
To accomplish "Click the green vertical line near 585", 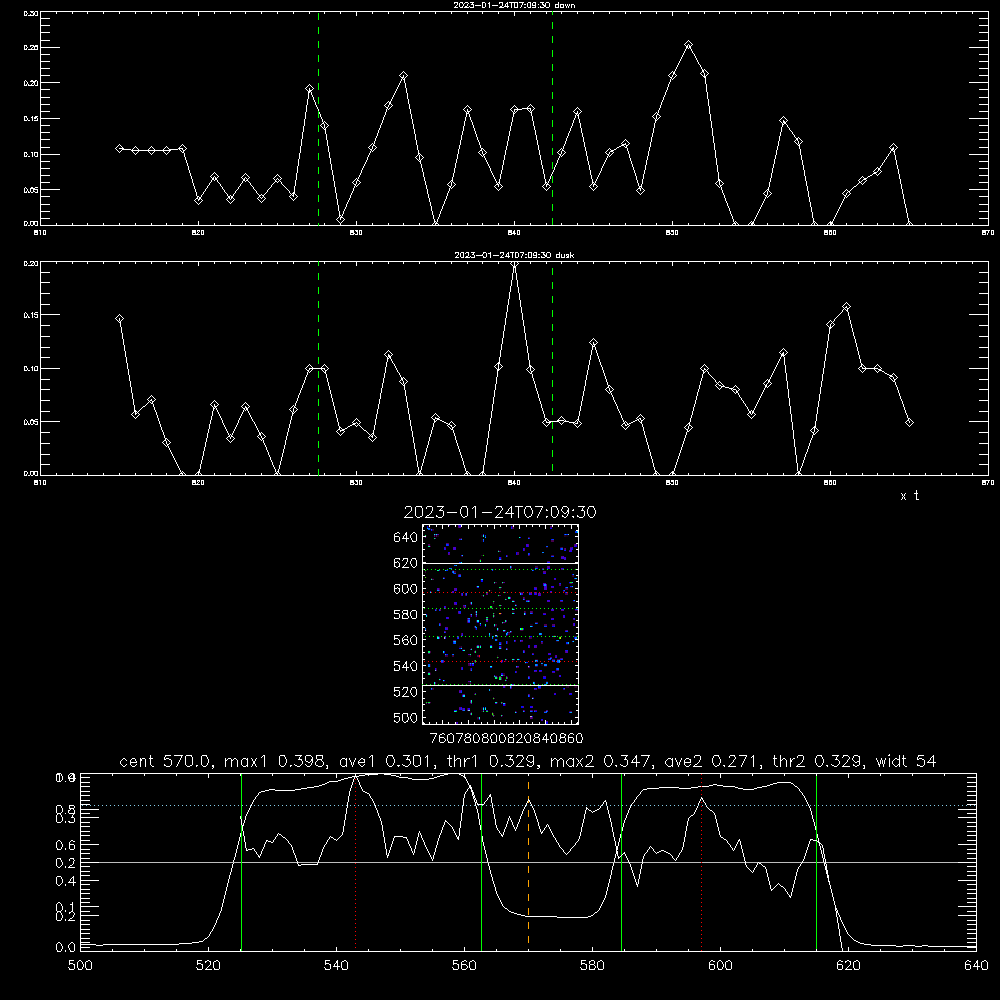I will pos(621,862).
